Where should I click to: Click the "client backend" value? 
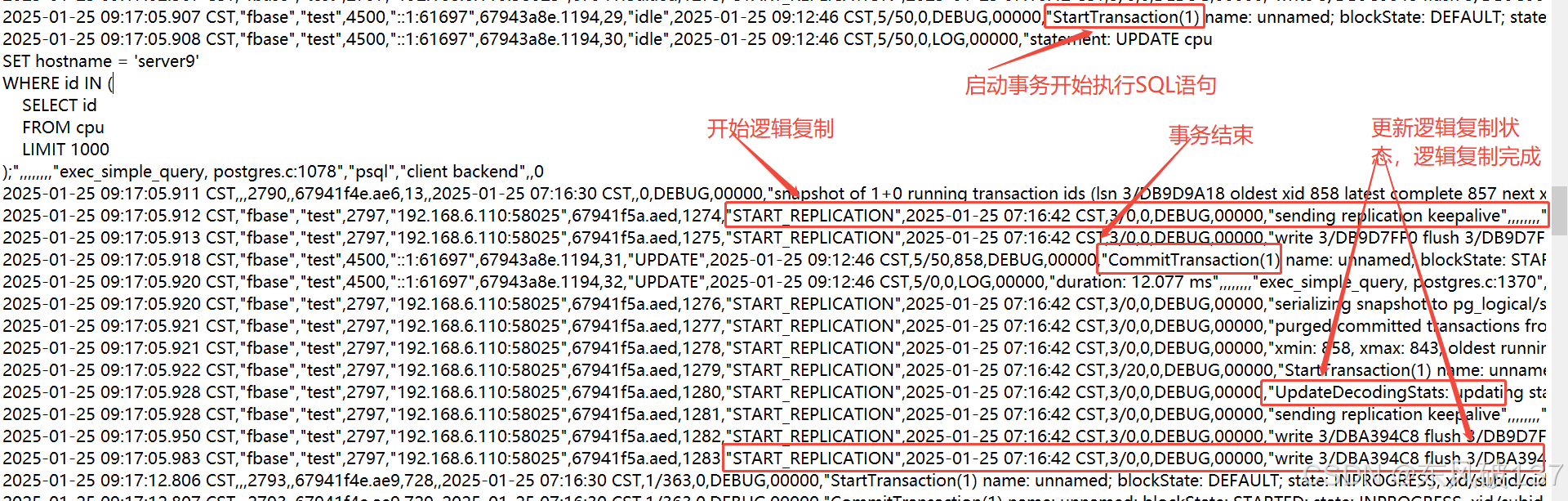pos(461,172)
